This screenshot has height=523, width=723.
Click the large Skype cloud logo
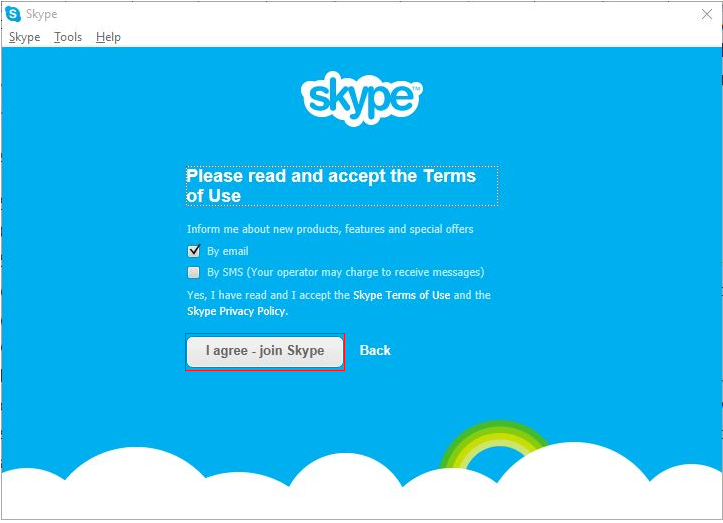click(362, 98)
